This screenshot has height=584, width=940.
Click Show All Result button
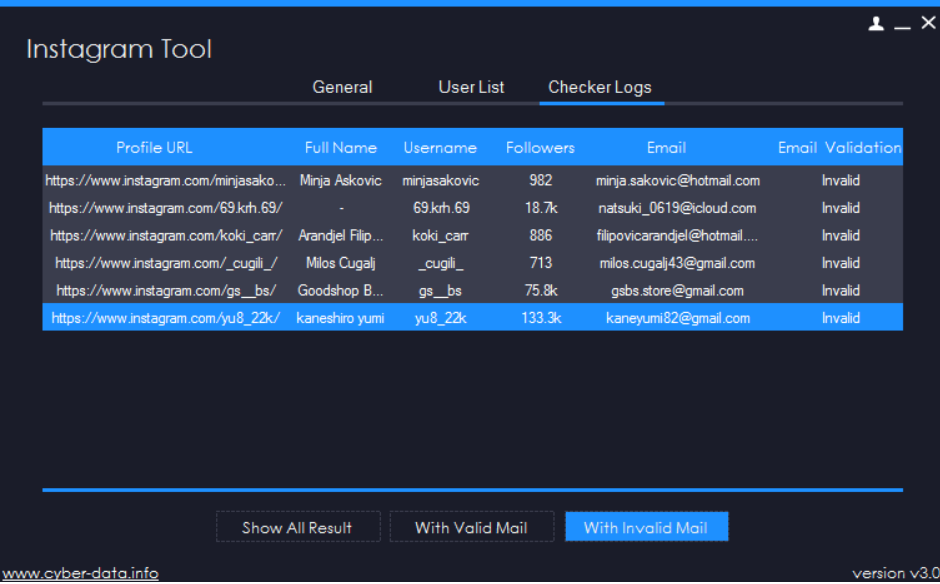tap(298, 527)
